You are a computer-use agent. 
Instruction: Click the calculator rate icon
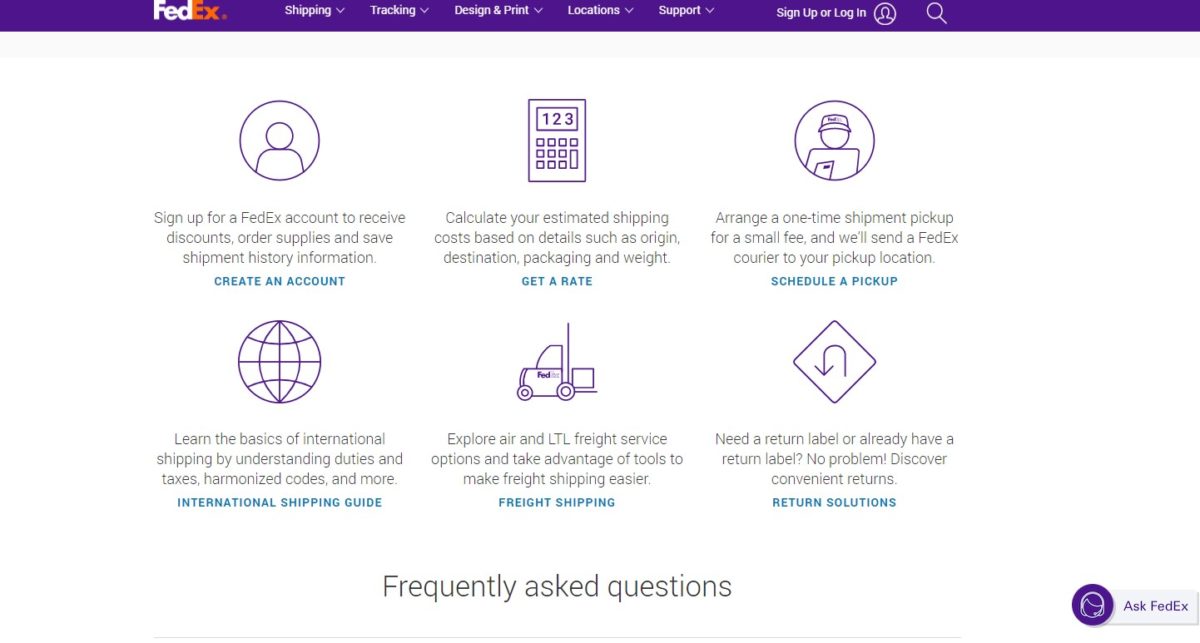pyautogui.click(x=557, y=141)
